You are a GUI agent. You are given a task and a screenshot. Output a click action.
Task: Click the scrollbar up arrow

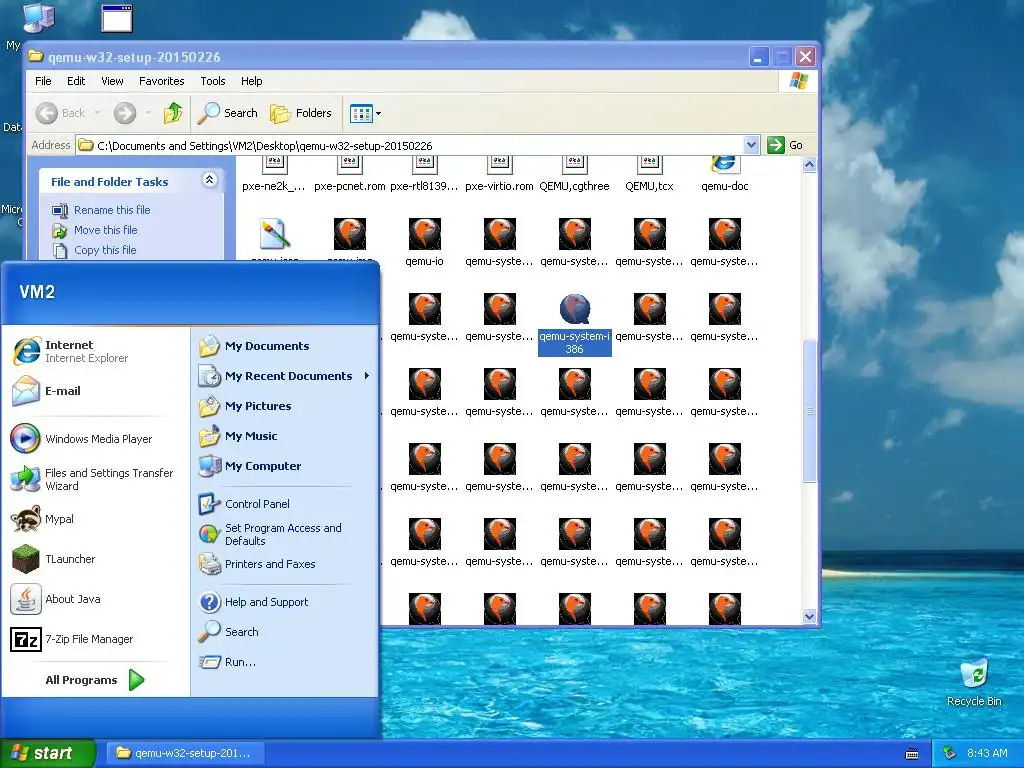point(809,165)
